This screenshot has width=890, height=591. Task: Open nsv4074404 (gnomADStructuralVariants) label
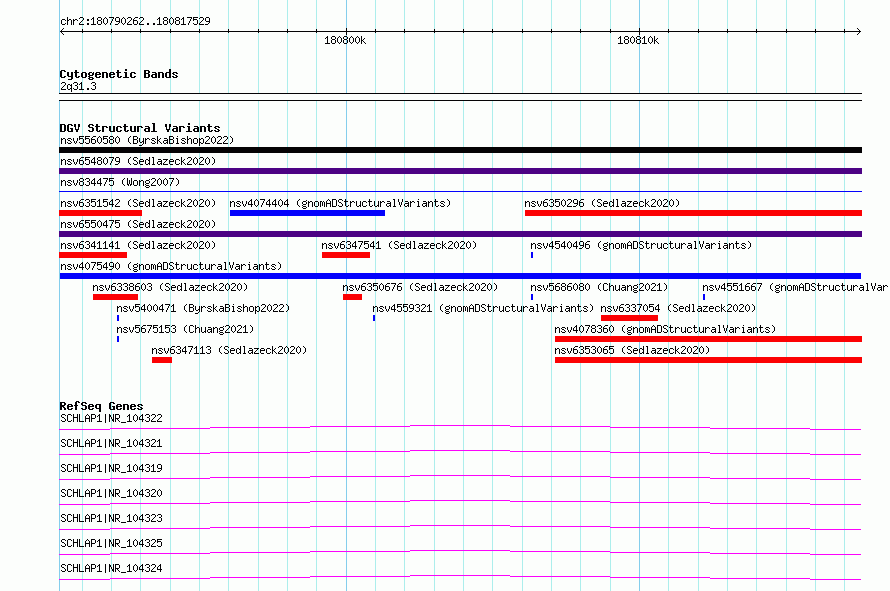click(x=340, y=203)
